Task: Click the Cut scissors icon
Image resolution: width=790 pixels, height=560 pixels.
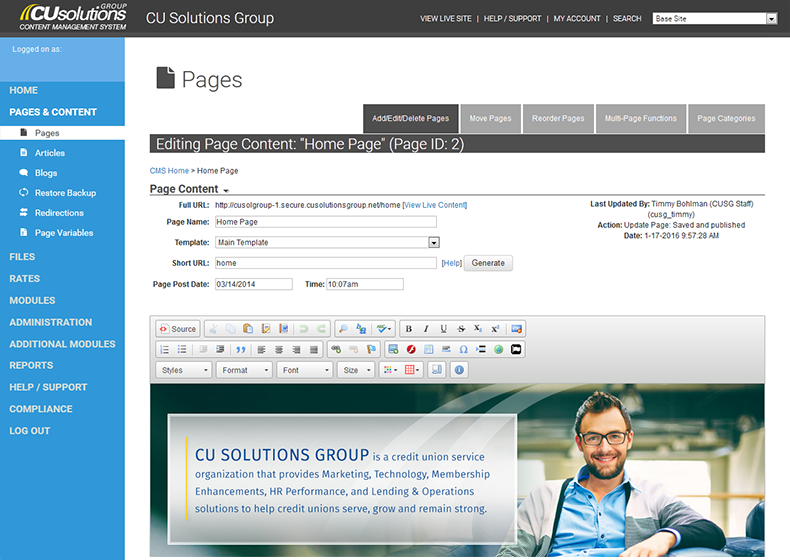Action: [213, 329]
